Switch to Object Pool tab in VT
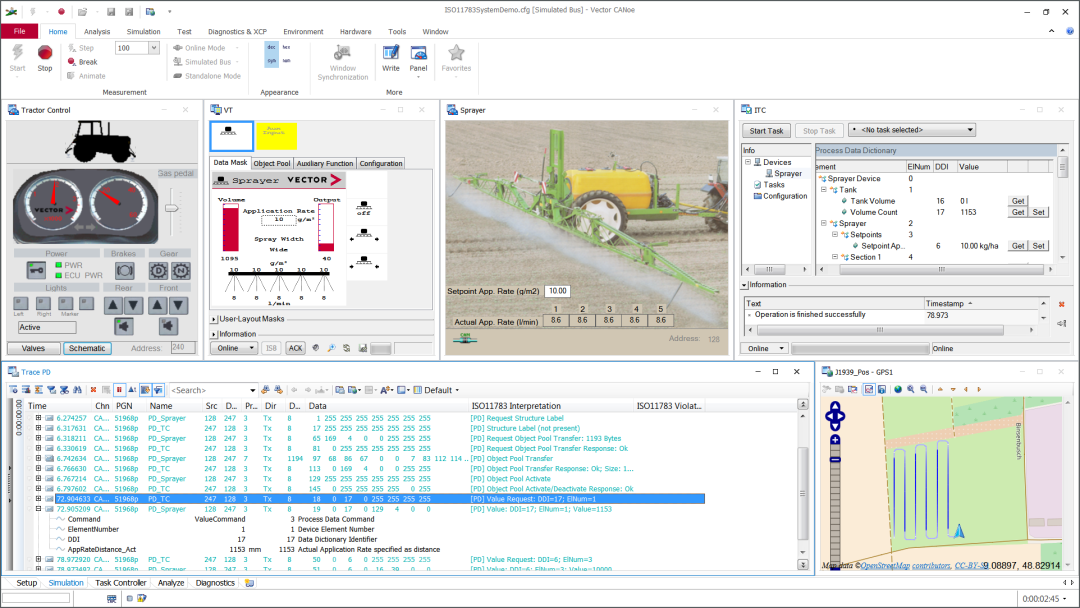 (271, 163)
